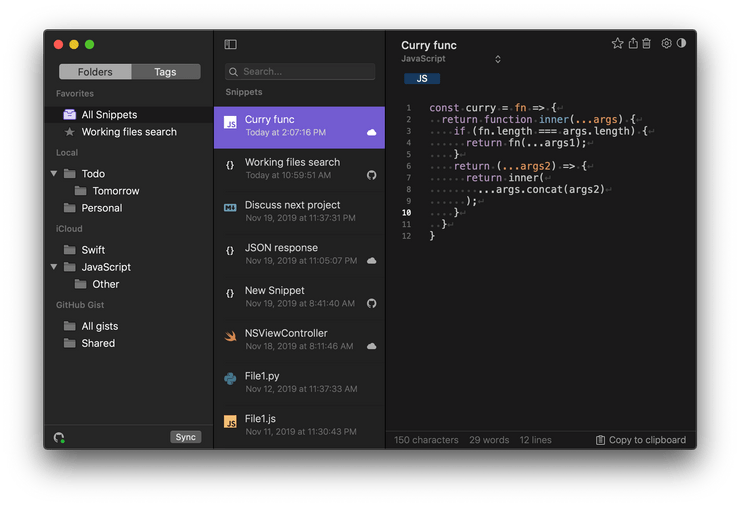Click the JS file icon of Curry func
This screenshot has width=740, height=507.
tap(230, 123)
